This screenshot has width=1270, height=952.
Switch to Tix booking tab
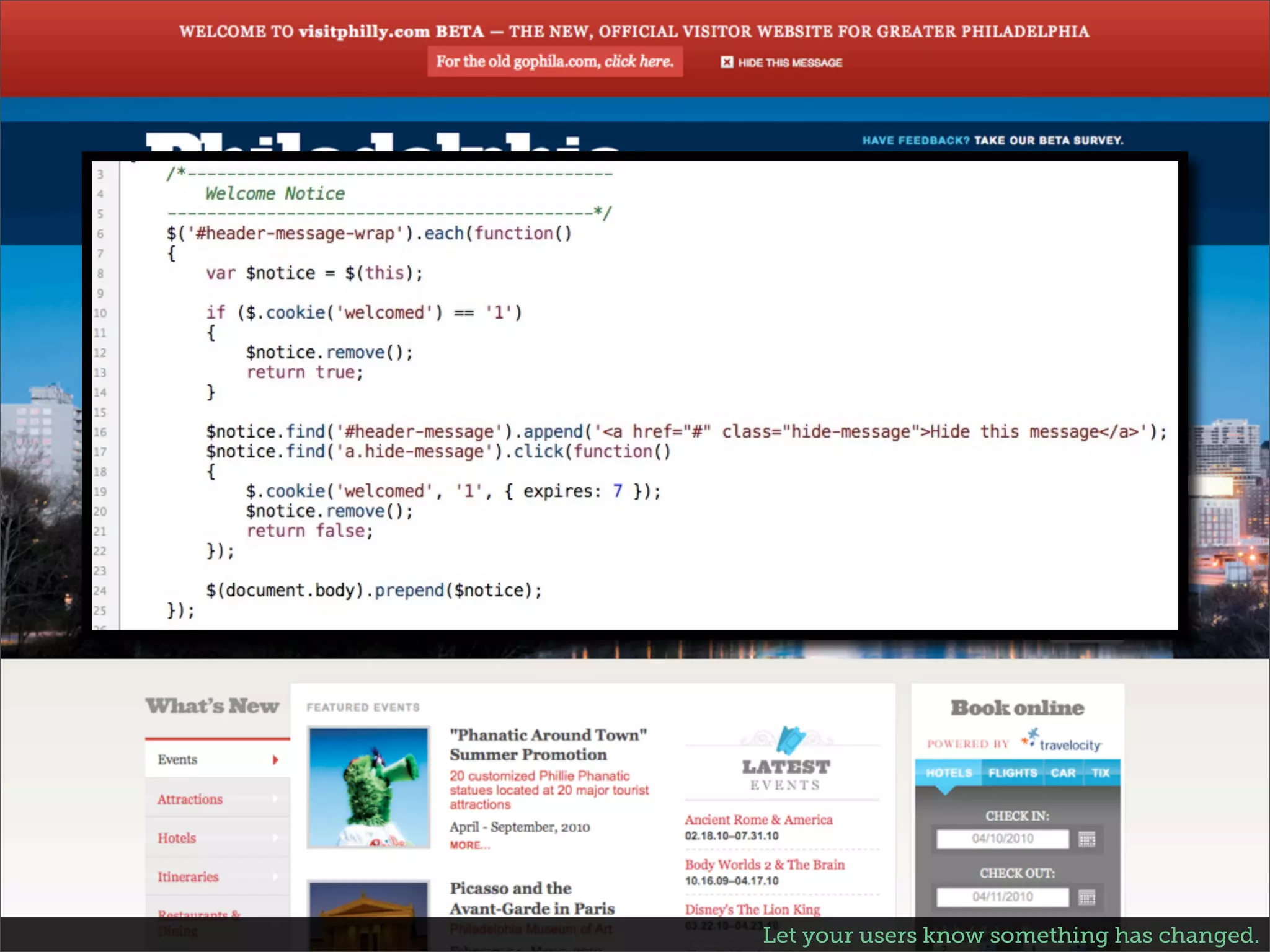point(1101,773)
